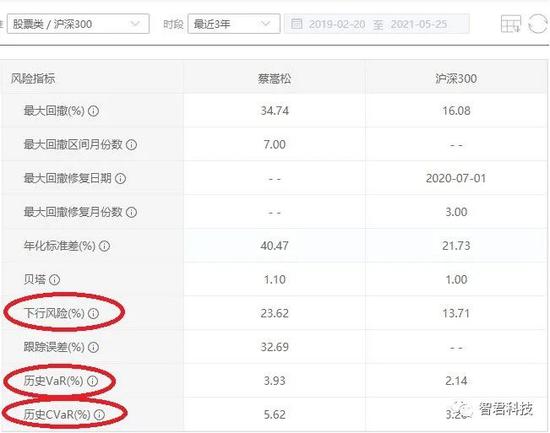Click the info icon next to 最大回撤修复日期
550x433 pixels.
coord(120,178)
